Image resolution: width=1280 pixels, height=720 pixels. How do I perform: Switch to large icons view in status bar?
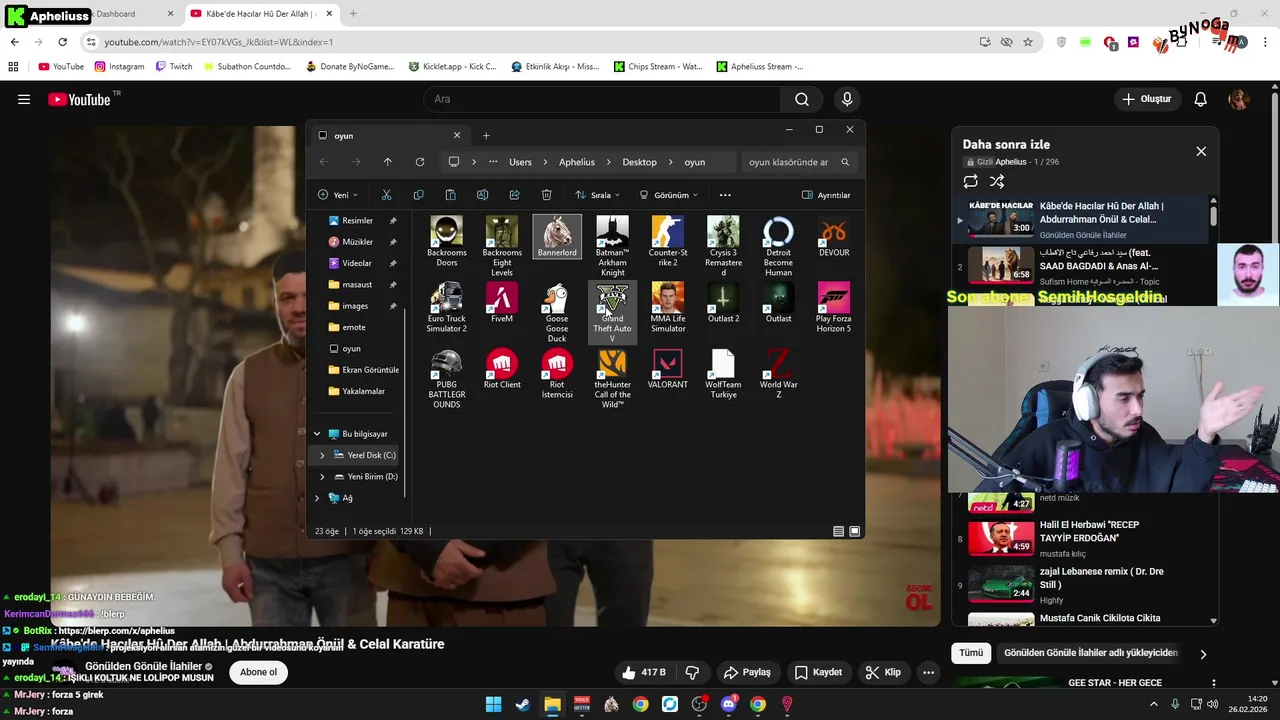tap(854, 531)
